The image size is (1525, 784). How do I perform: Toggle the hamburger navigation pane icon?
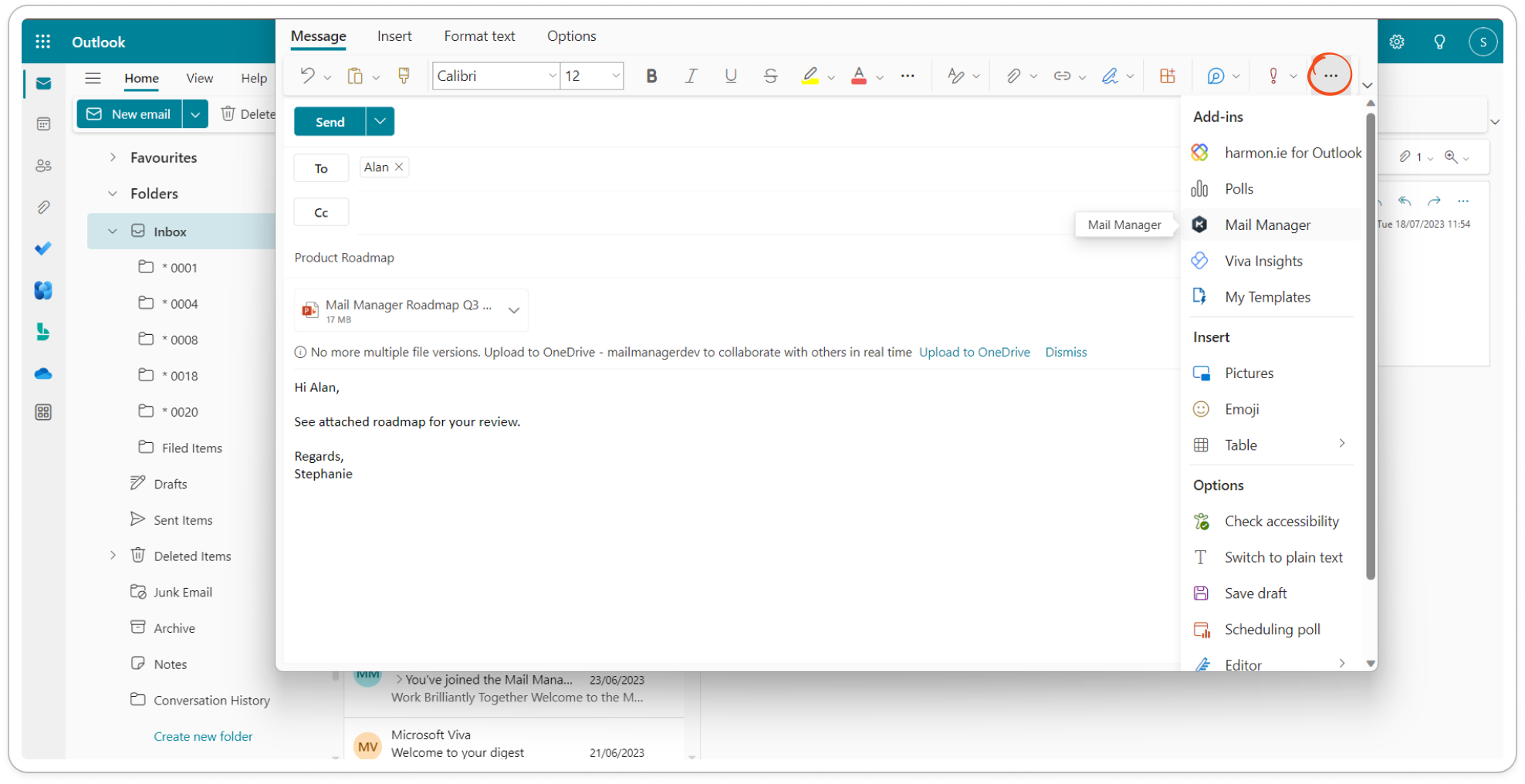point(93,78)
